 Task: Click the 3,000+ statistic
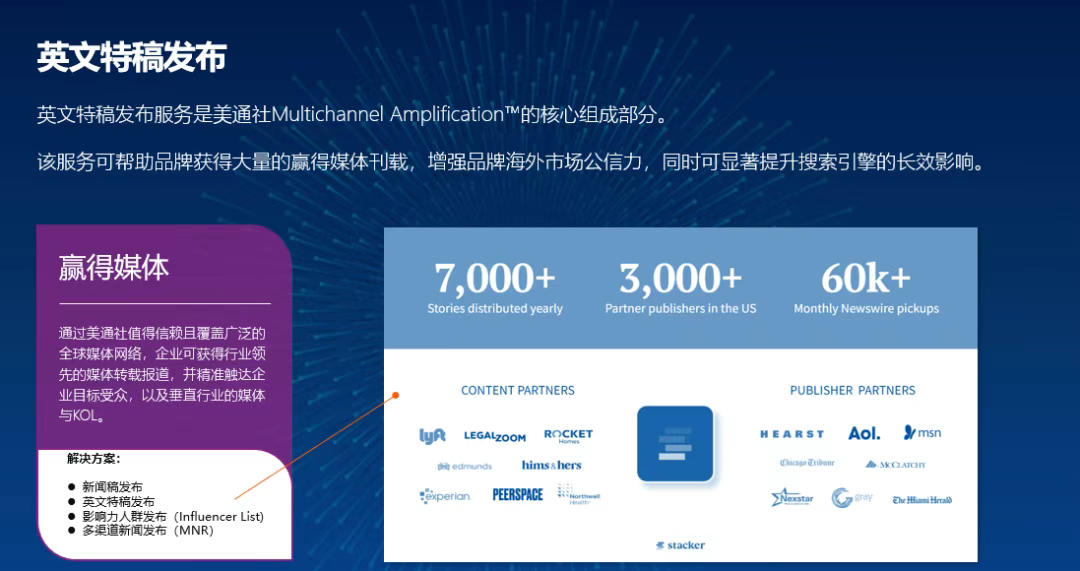coord(681,278)
